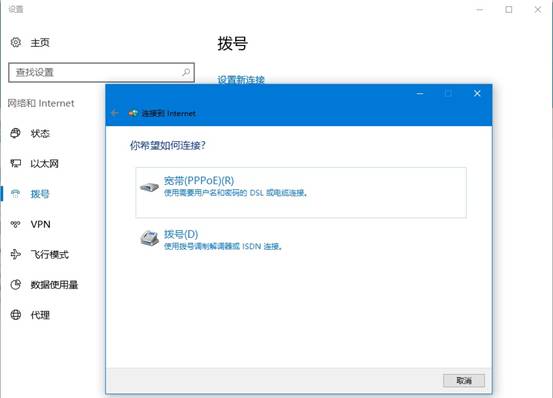
Task: Select the 以太网 Ethernet icon in sidebar
Action: (x=16, y=164)
